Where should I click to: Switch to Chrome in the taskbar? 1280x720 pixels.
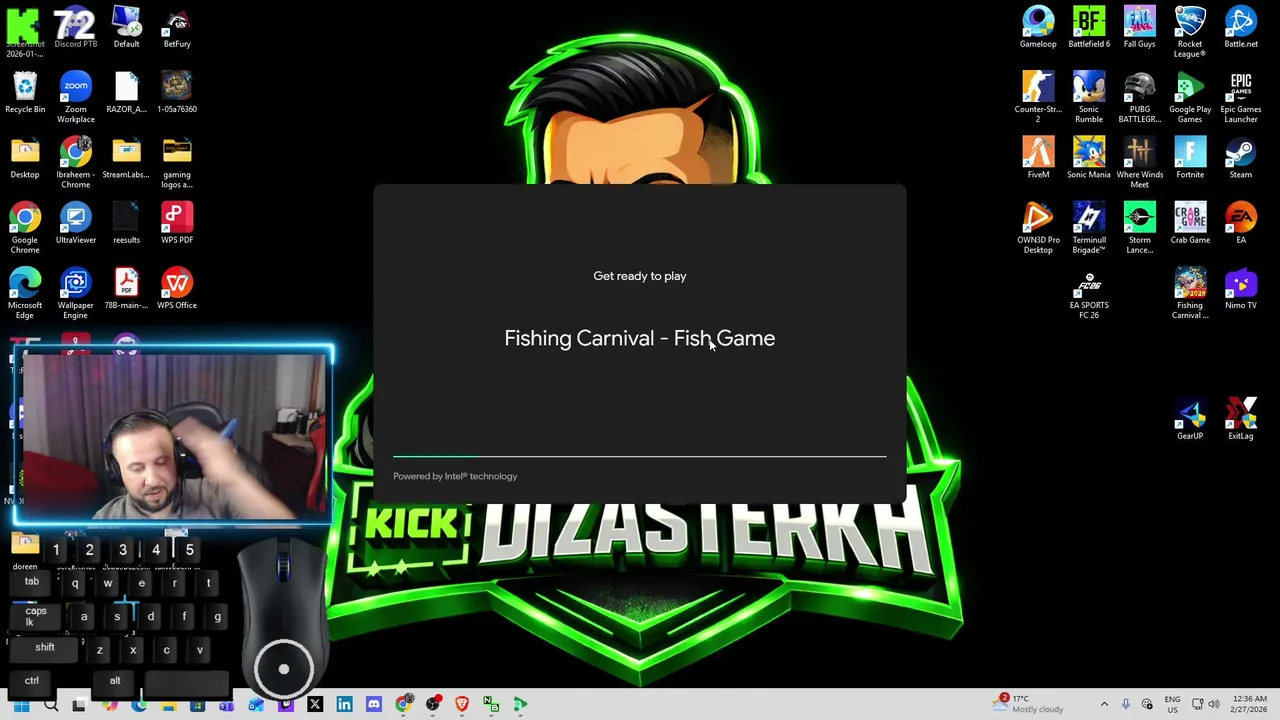403,704
